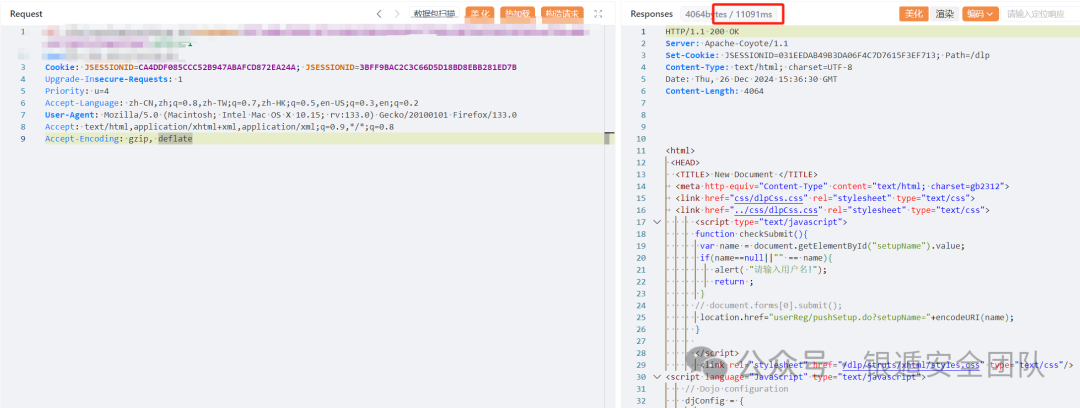Screen dimensions: 1080x408
Task: Click the Cookie header line in request
Action: click(280, 68)
